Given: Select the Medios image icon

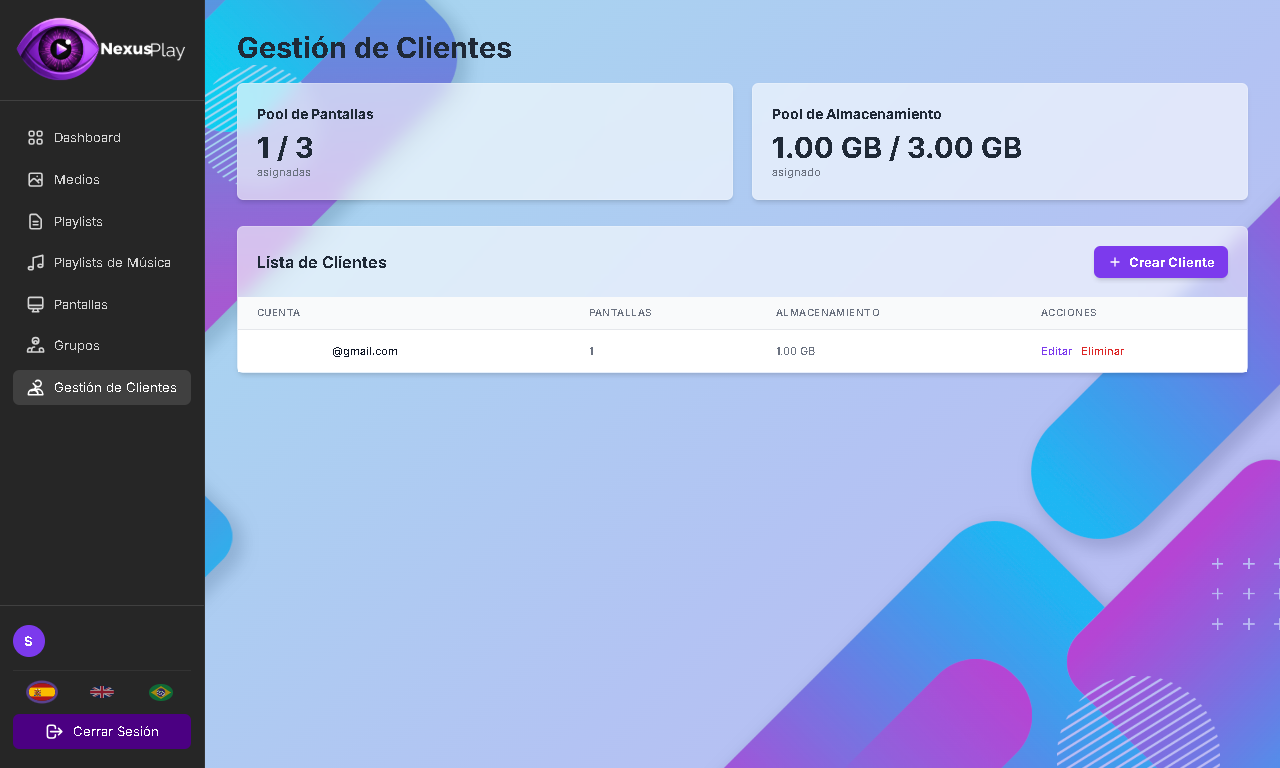Looking at the screenshot, I should click(x=35, y=179).
